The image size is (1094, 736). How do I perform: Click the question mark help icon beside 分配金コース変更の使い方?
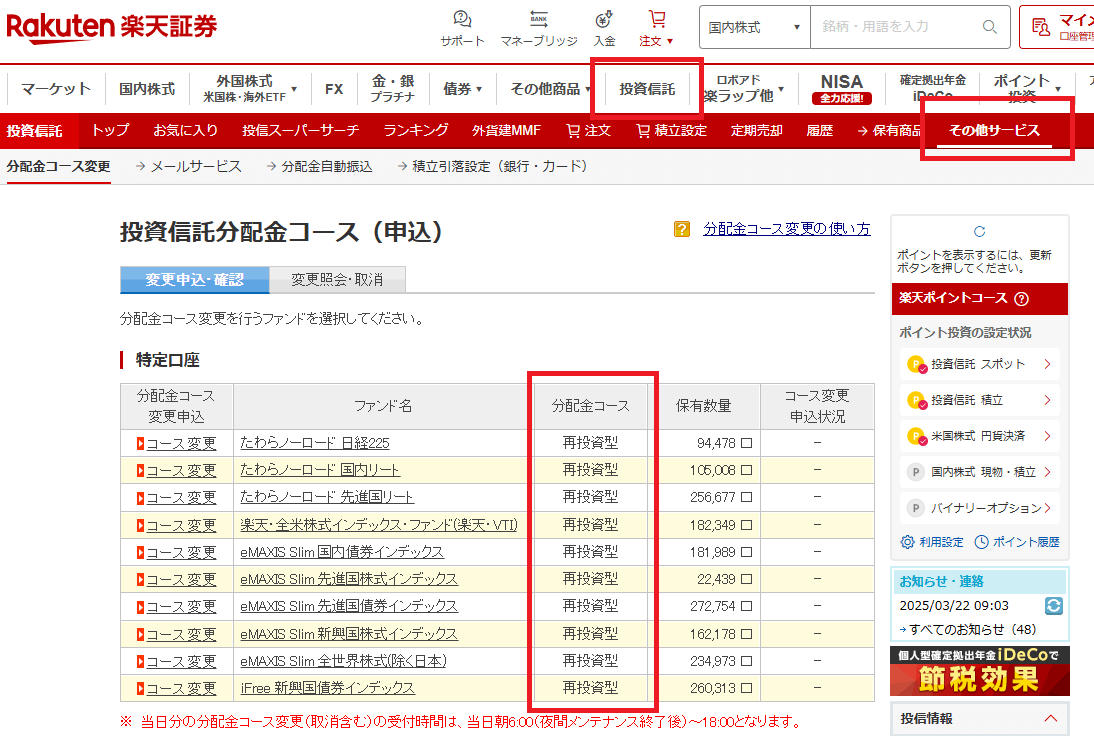click(x=682, y=229)
